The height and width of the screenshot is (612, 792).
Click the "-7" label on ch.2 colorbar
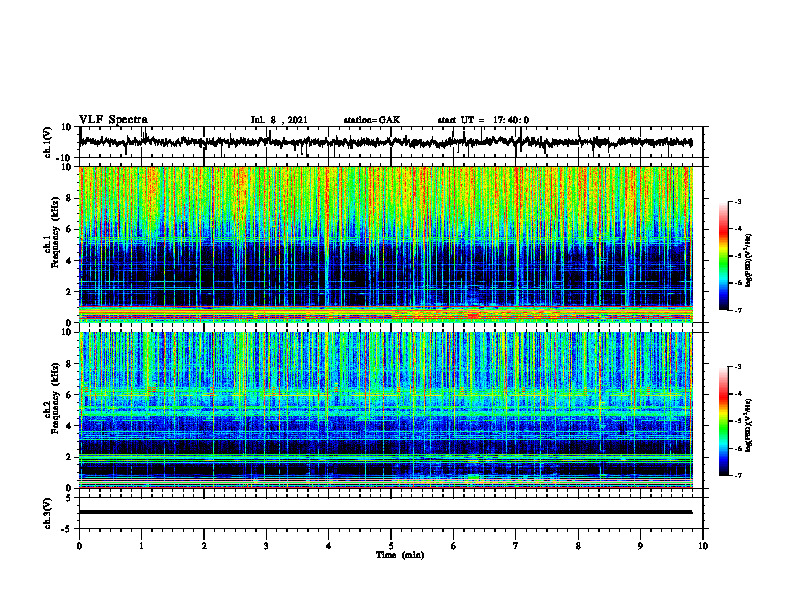point(738,475)
